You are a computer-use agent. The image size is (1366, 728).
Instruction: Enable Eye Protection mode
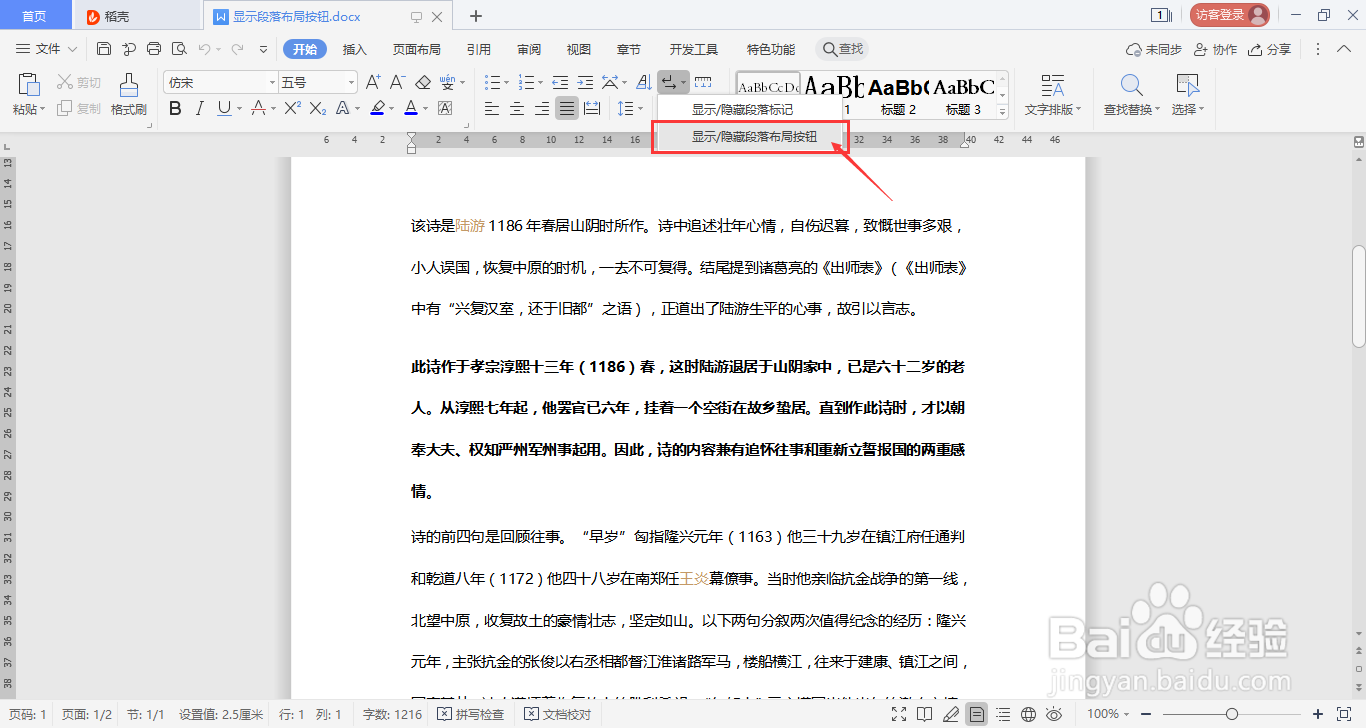[x=1054, y=714]
